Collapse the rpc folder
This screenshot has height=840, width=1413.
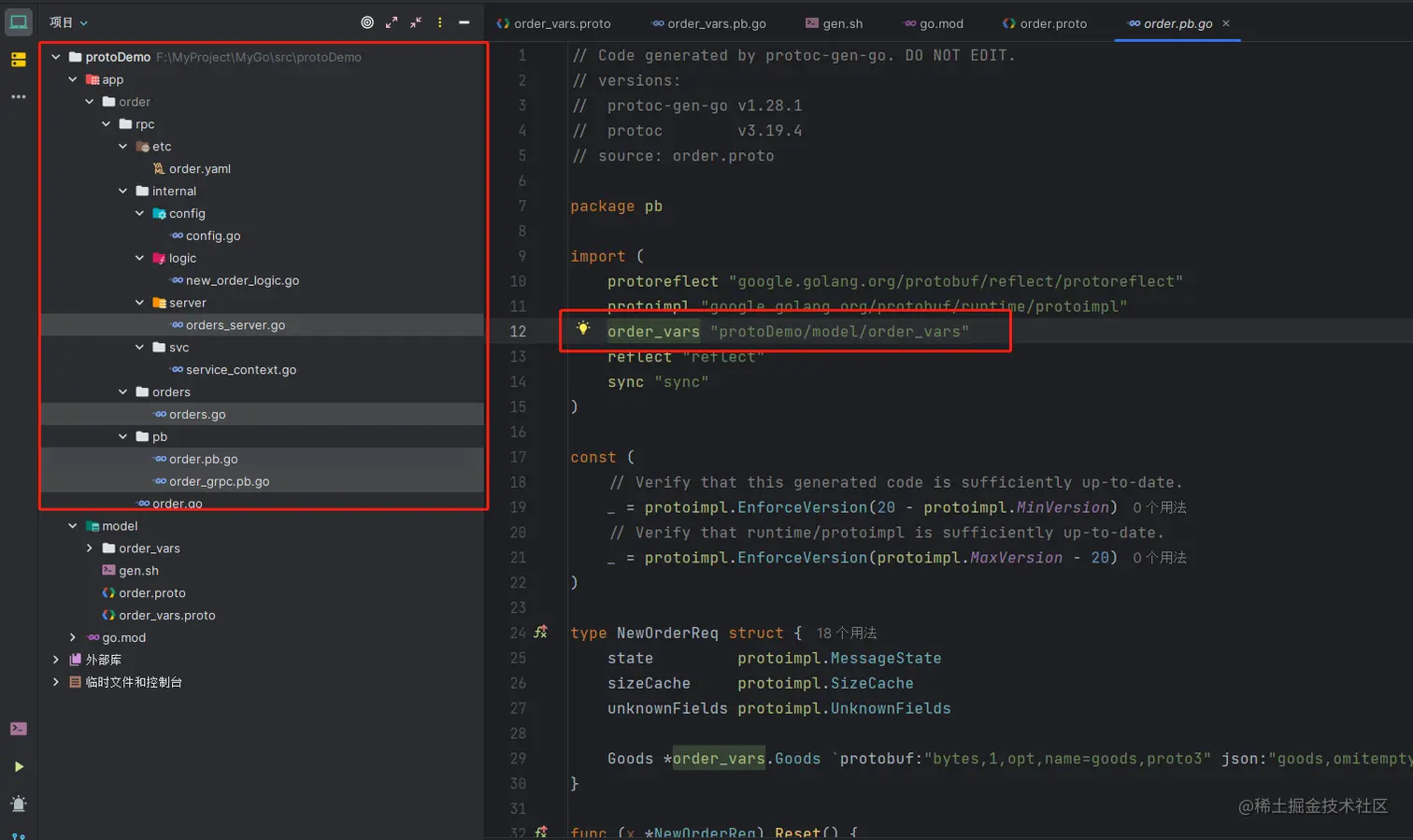[107, 124]
